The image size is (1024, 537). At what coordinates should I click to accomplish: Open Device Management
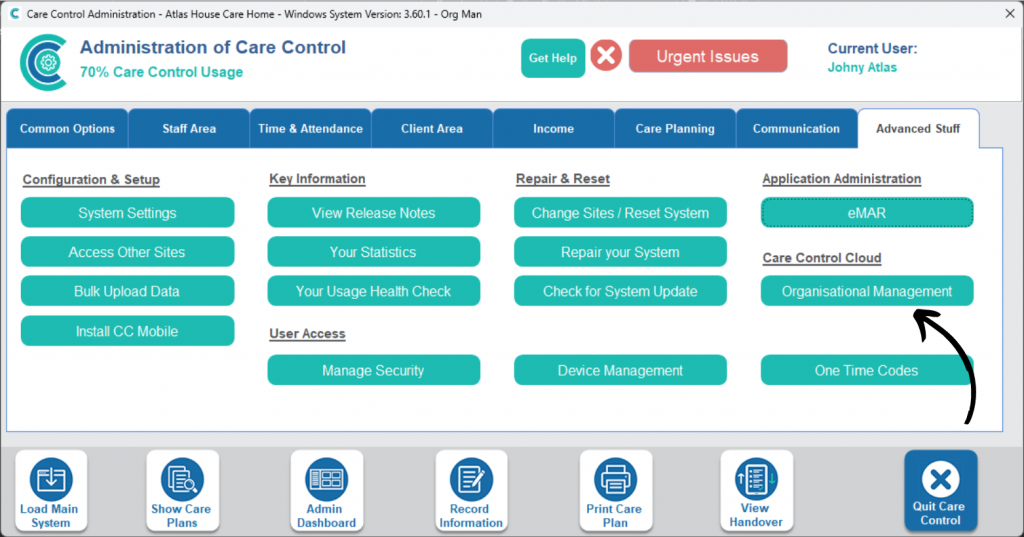coord(620,370)
